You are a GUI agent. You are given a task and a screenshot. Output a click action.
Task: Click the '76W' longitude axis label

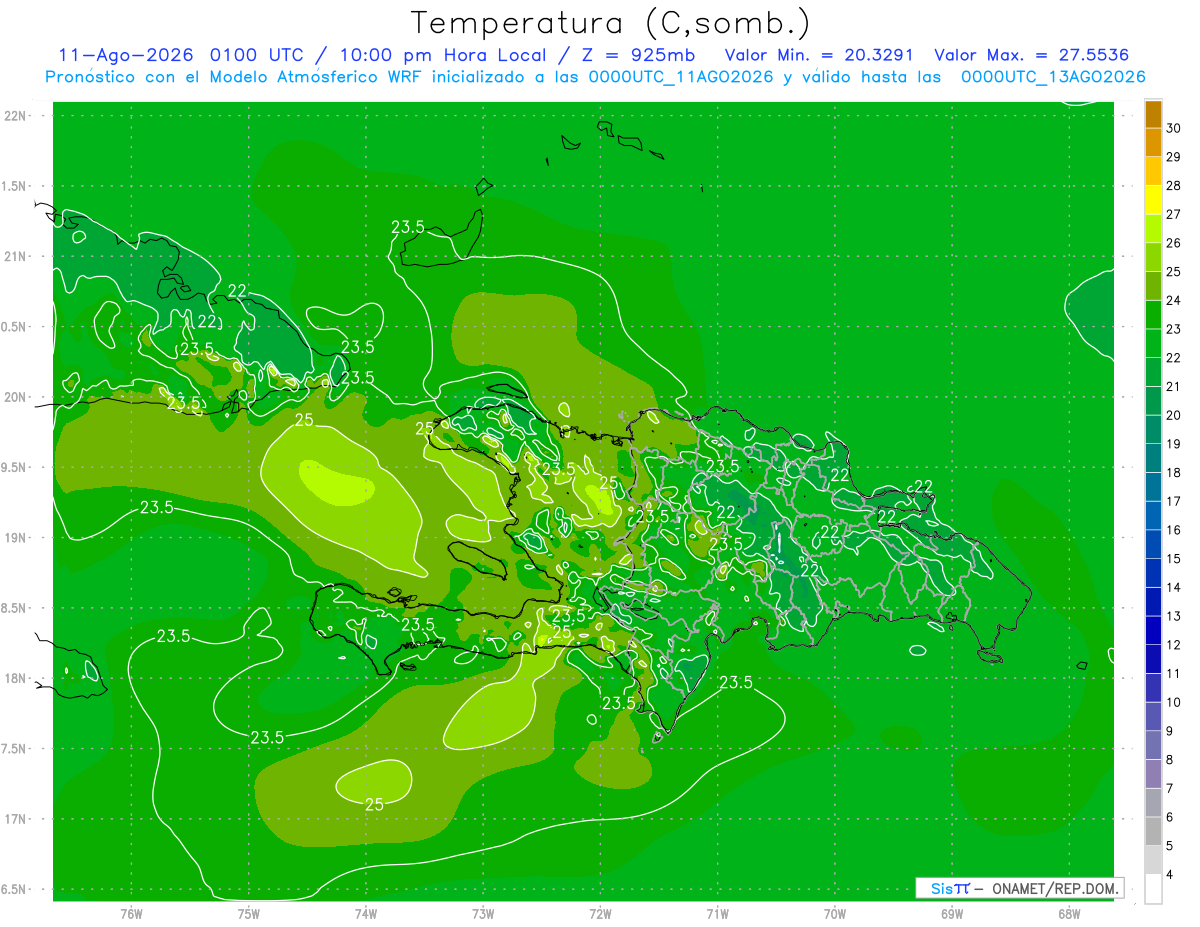tap(131, 914)
